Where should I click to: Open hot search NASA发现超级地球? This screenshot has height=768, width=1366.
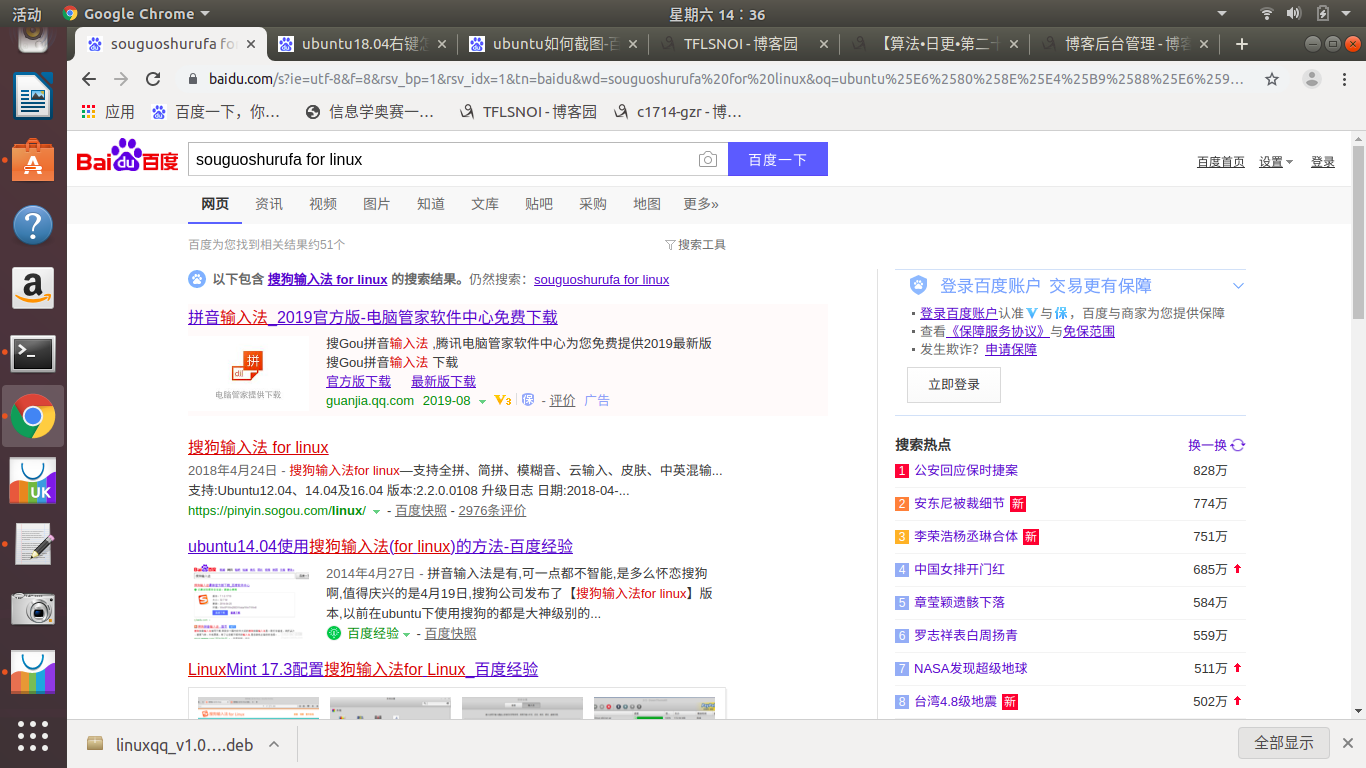coord(971,668)
